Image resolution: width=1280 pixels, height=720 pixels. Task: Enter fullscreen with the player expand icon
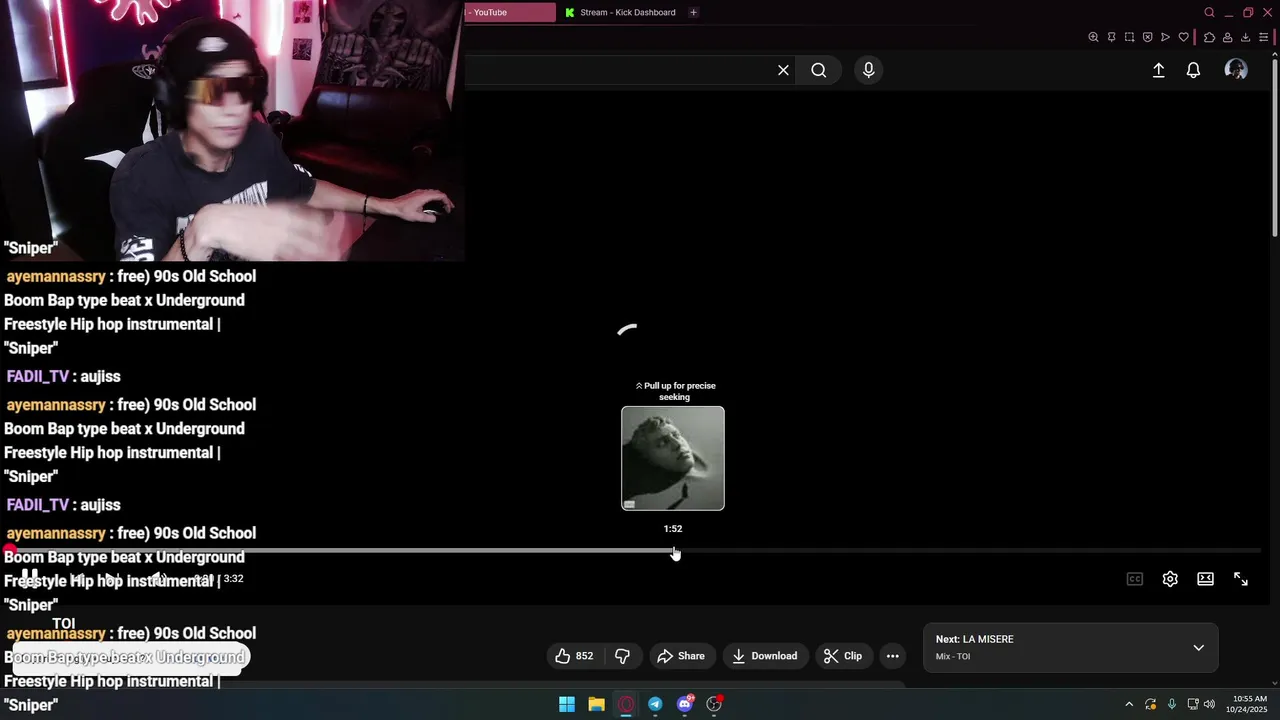click(x=1241, y=579)
